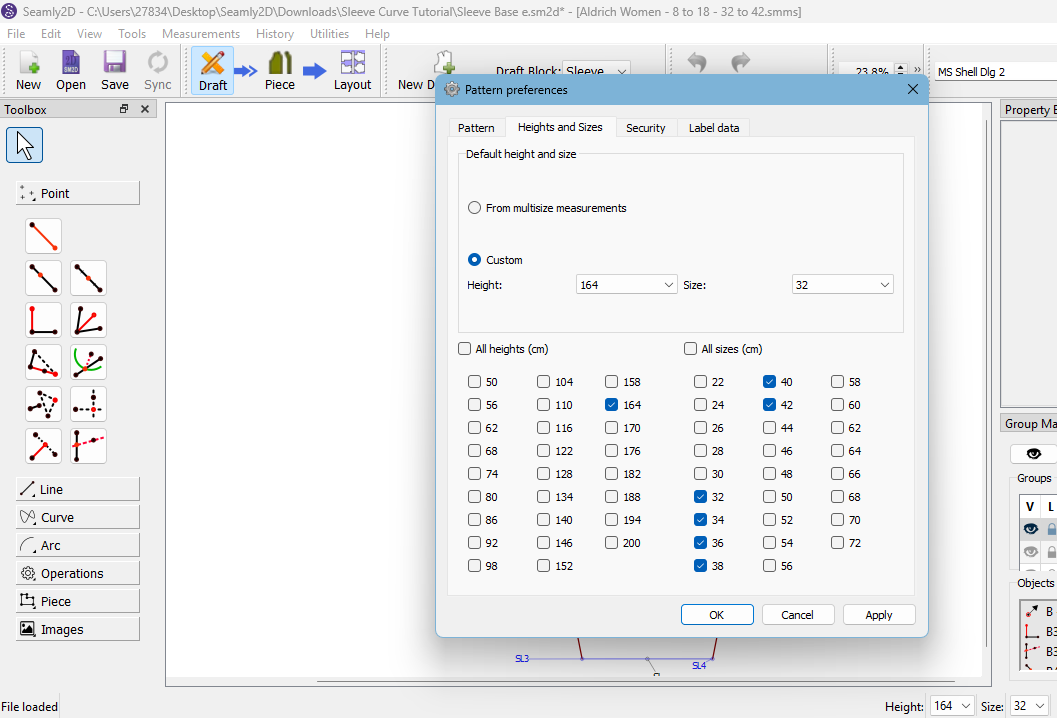Open the Tools menu
Viewport: 1057px width, 718px height.
pos(131,34)
